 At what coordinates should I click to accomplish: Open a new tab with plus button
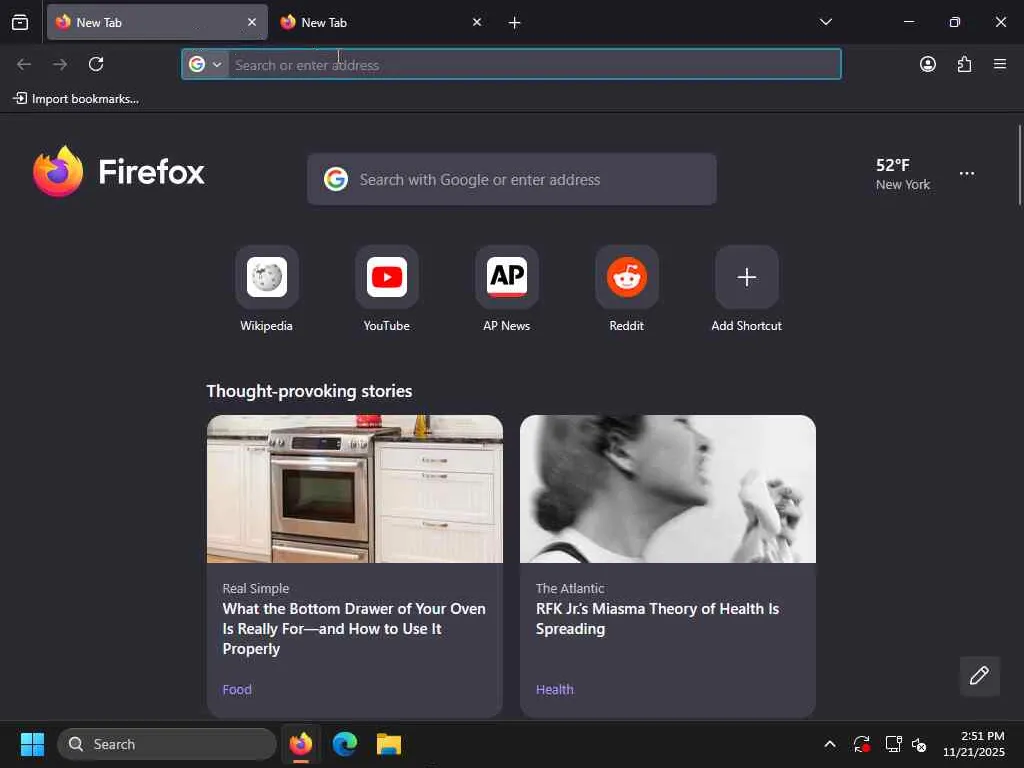point(515,23)
